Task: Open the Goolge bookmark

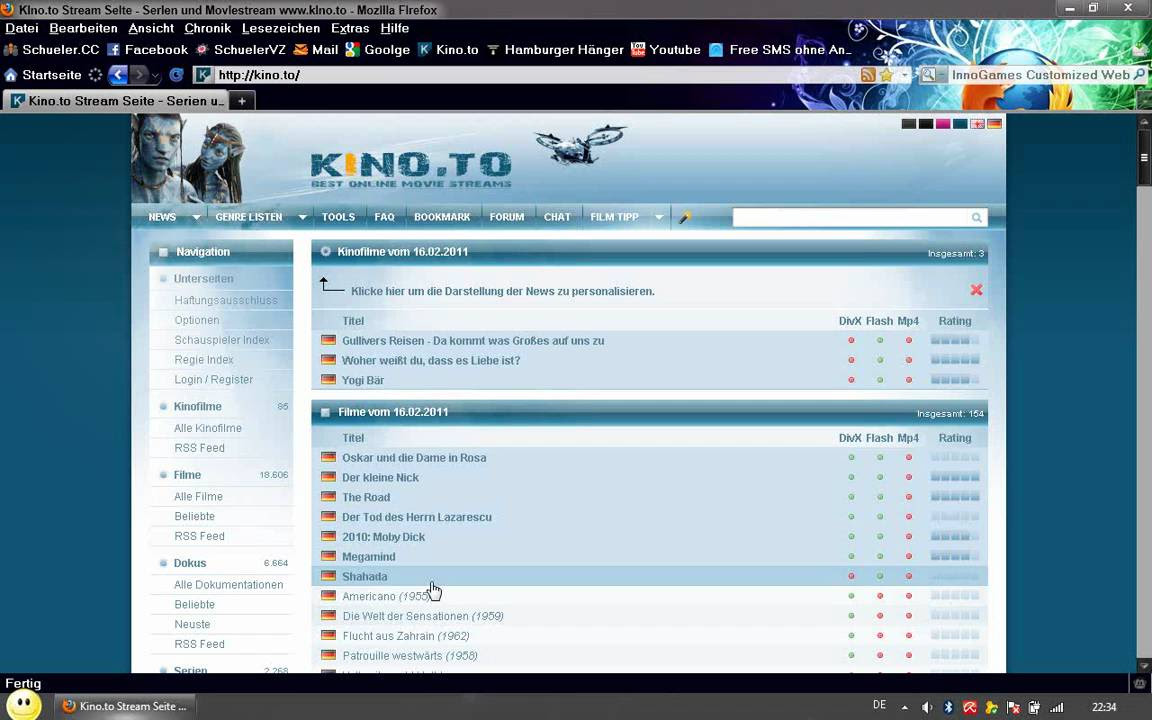Action: (x=378, y=50)
